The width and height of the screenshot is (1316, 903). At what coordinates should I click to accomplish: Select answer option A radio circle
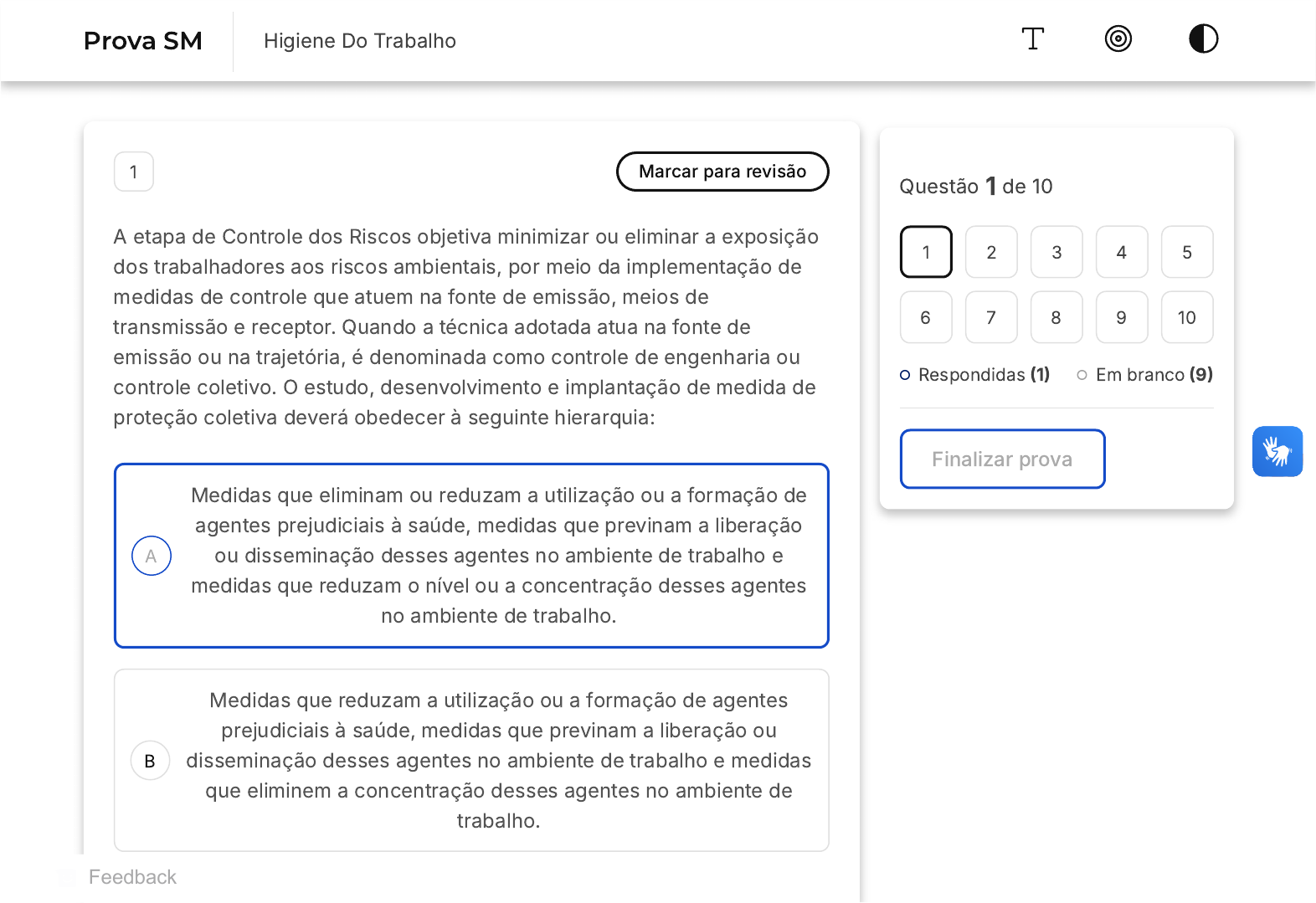[x=152, y=556]
